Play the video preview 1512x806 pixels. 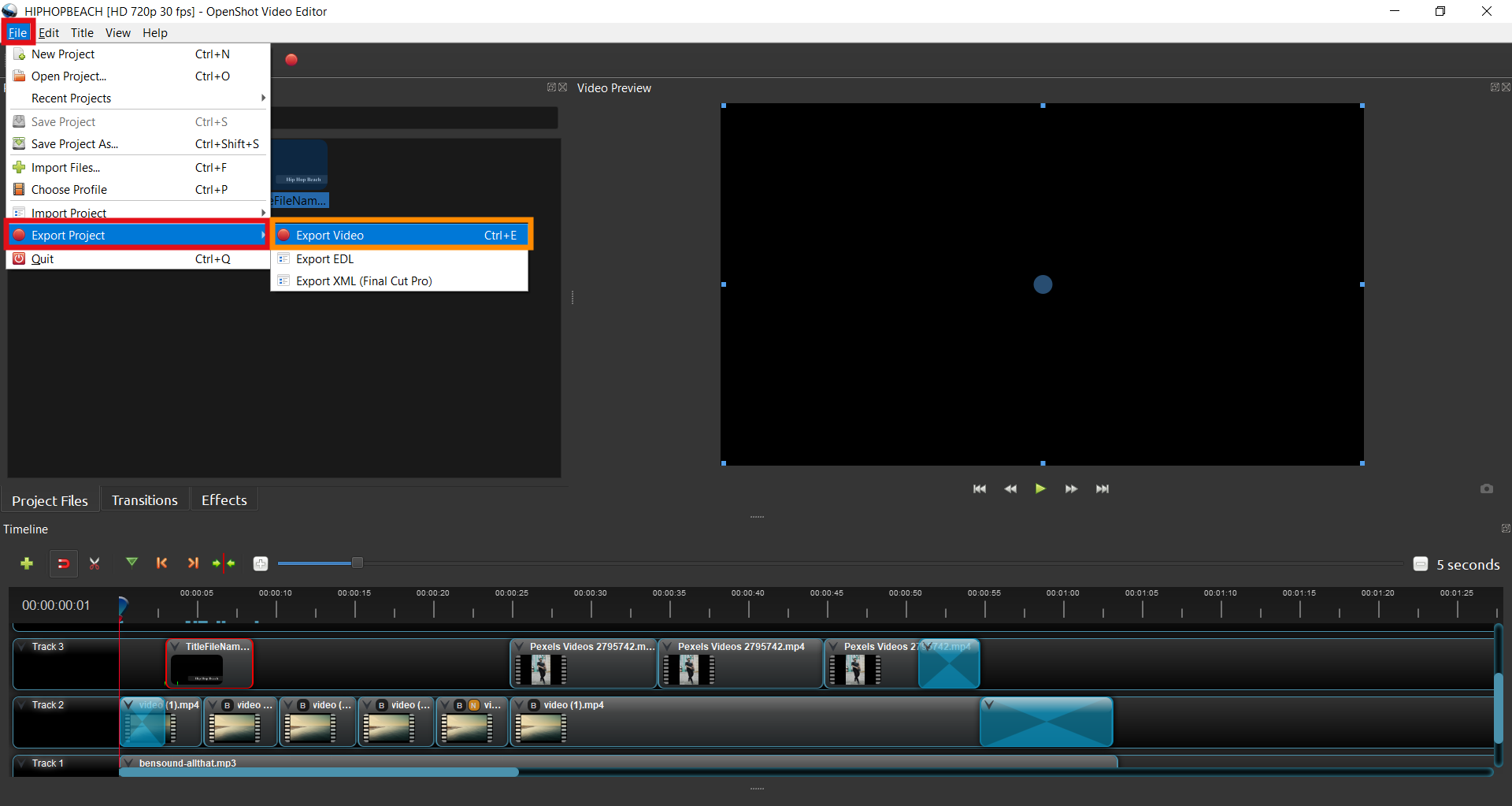pyautogui.click(x=1040, y=488)
